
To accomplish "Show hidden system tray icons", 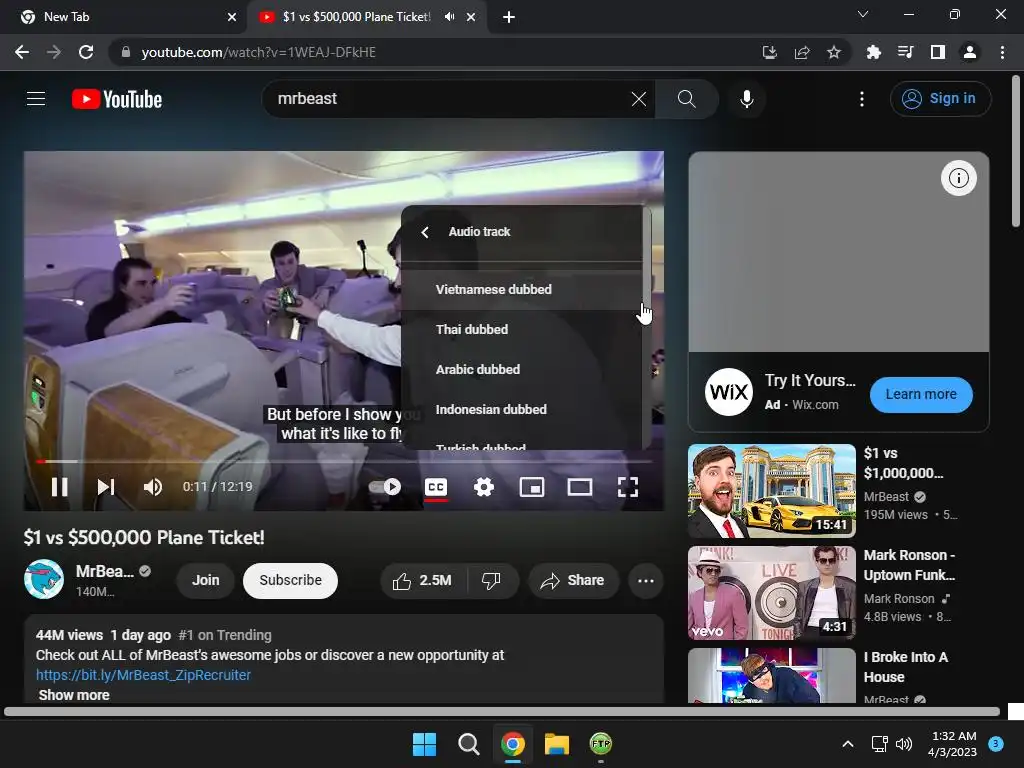I will pyautogui.click(x=848, y=744).
